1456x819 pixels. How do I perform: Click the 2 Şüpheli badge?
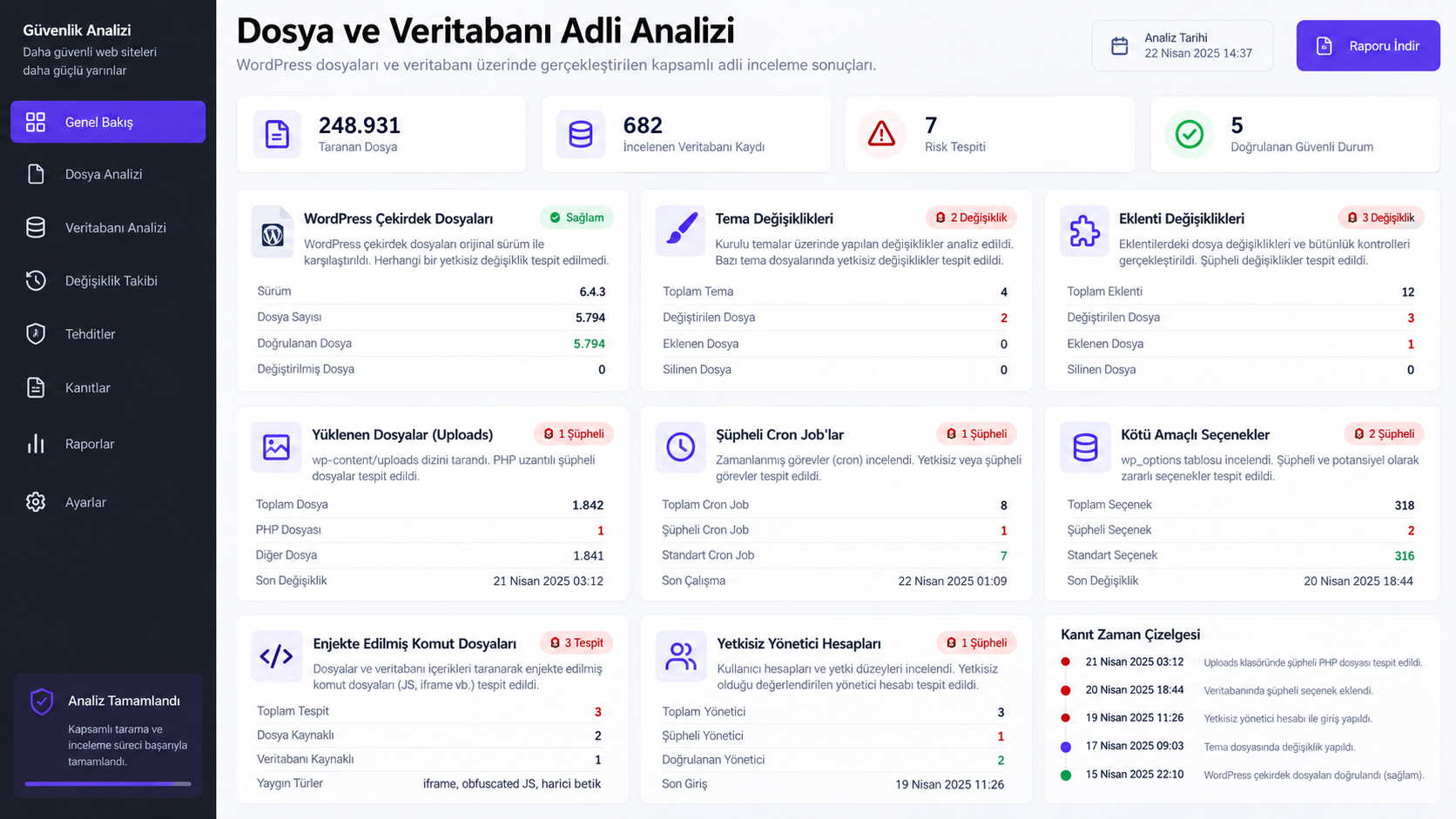[1384, 433]
